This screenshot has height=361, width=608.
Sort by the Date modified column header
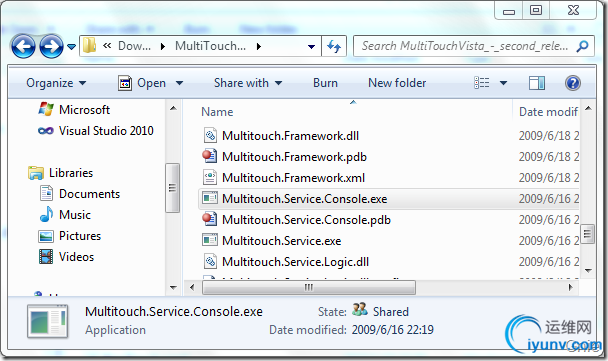click(548, 112)
